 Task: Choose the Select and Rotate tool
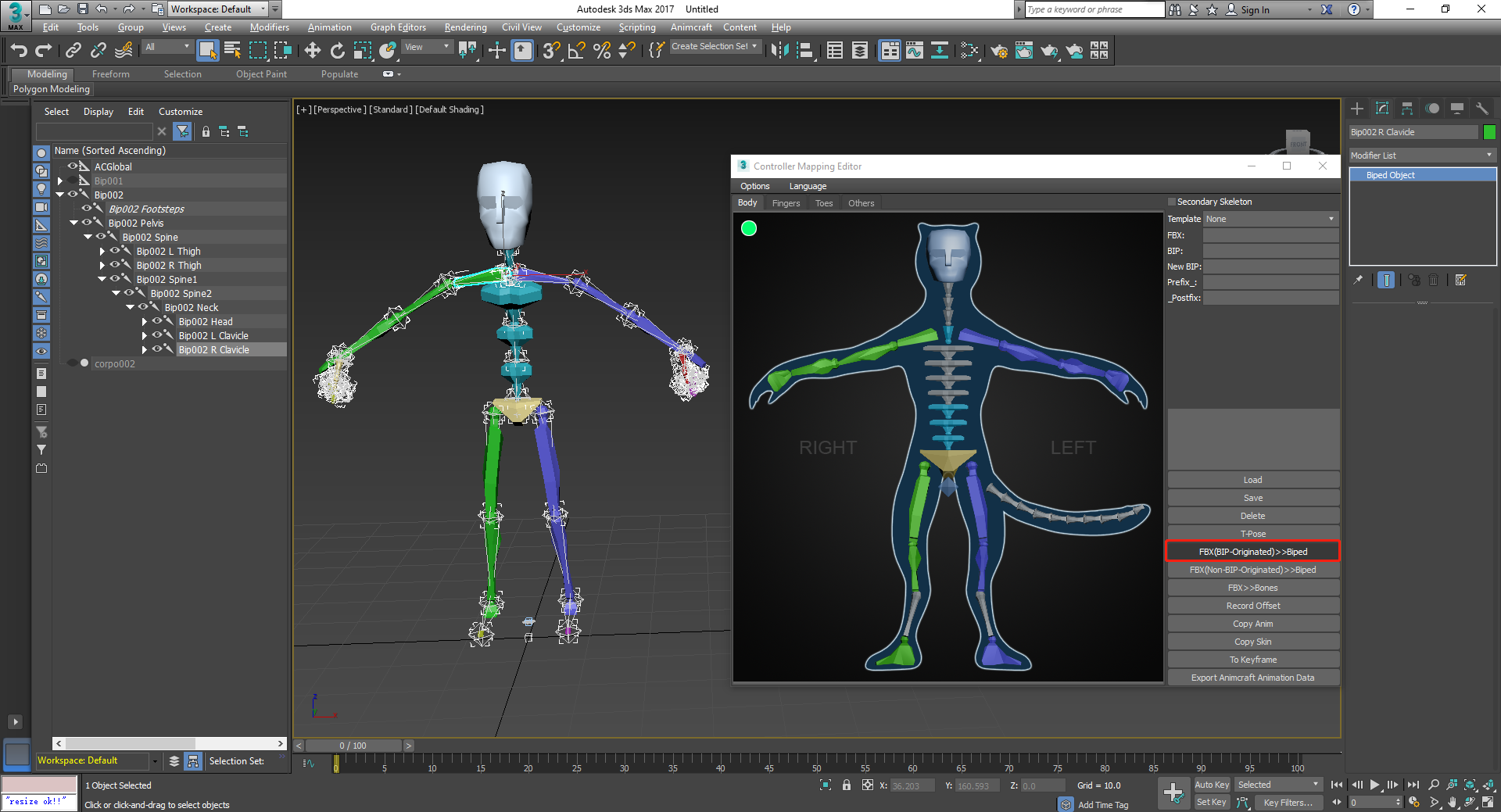coord(338,51)
